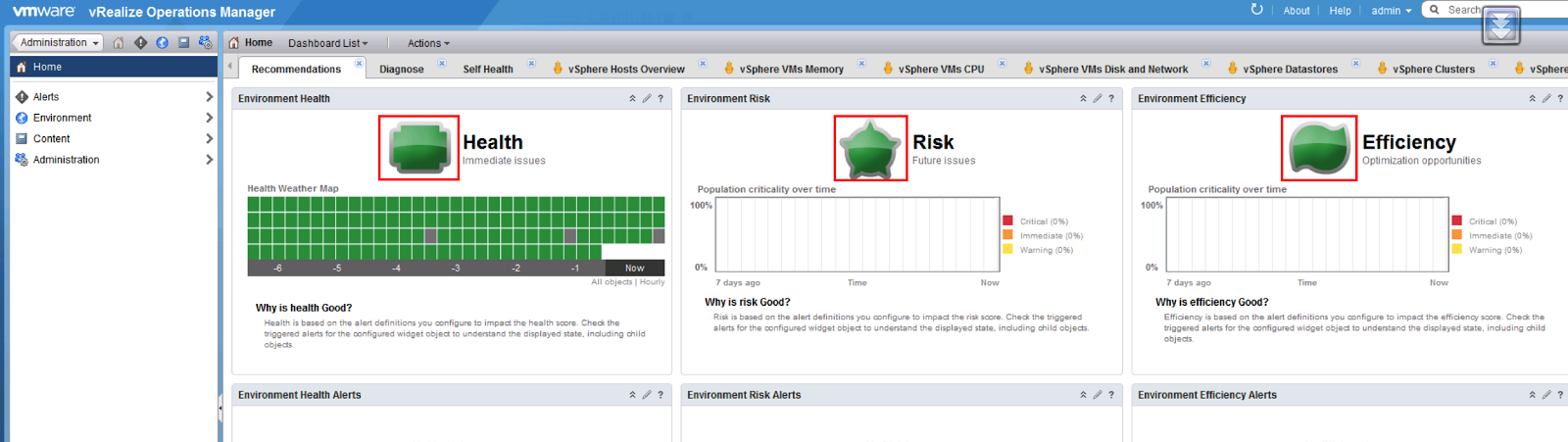Collapse the Environment Health widget
The image size is (1568, 442).
(632, 99)
